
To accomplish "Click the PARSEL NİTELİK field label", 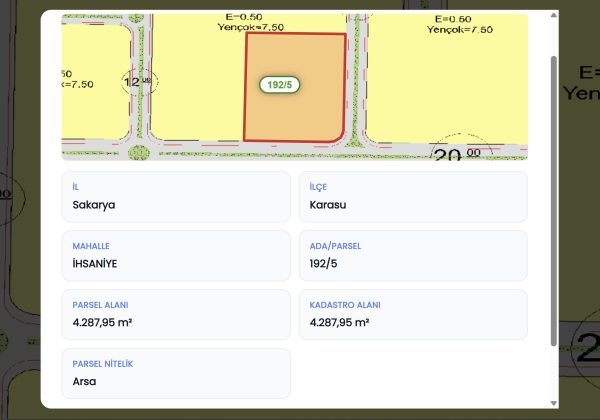I will point(103,364).
